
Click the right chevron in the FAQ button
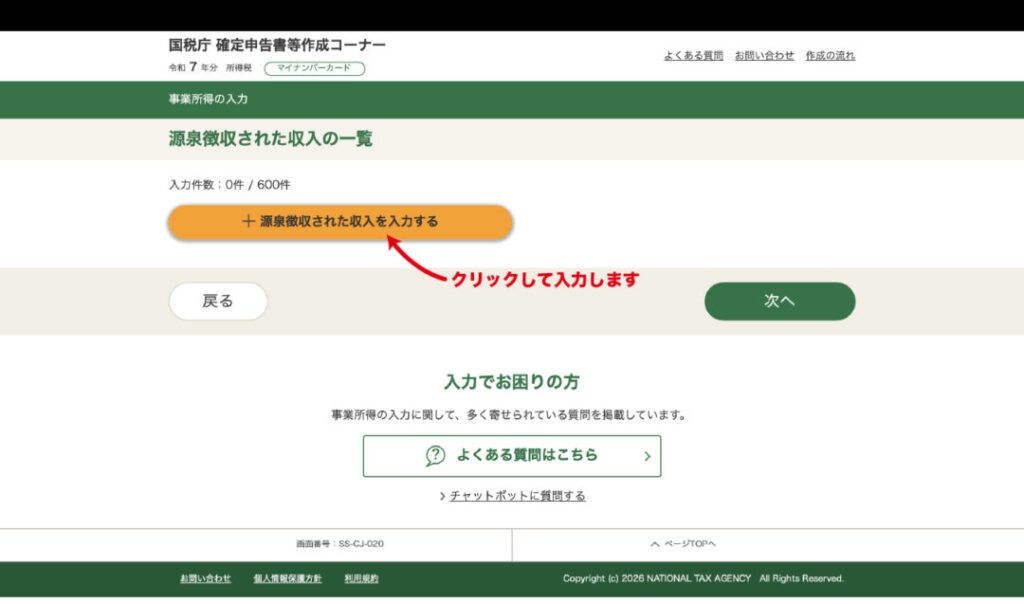647,456
